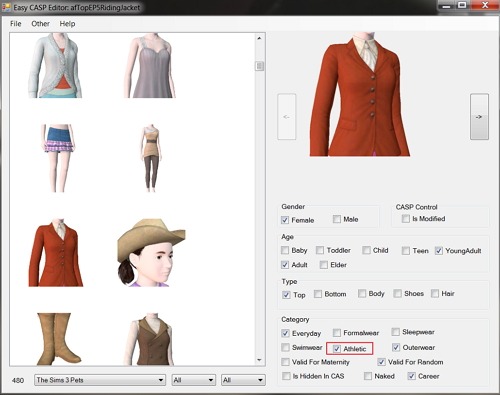Toggle the Outerwear category checkbox
This screenshot has width=500, height=395.
coord(396,347)
